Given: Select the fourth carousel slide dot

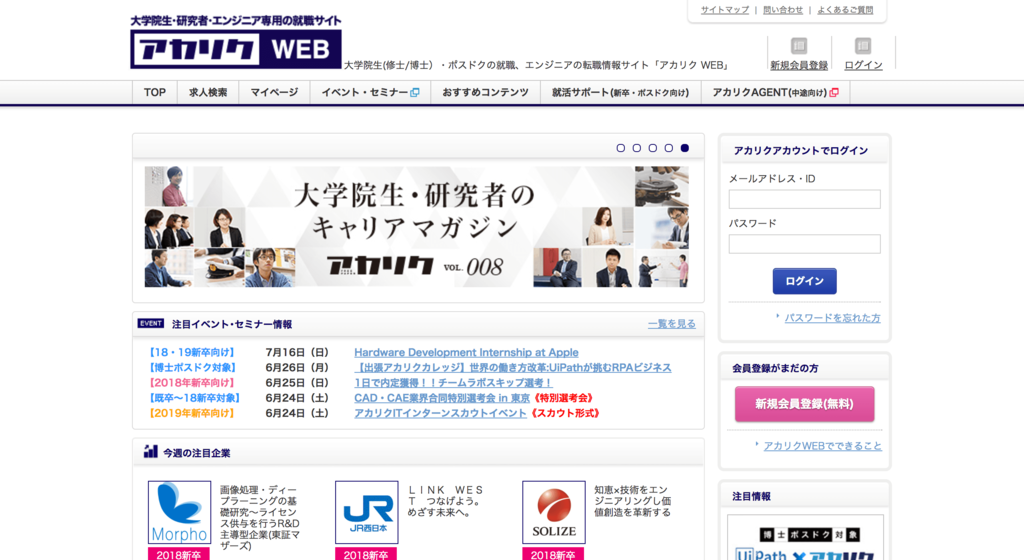Looking at the screenshot, I should point(669,148).
